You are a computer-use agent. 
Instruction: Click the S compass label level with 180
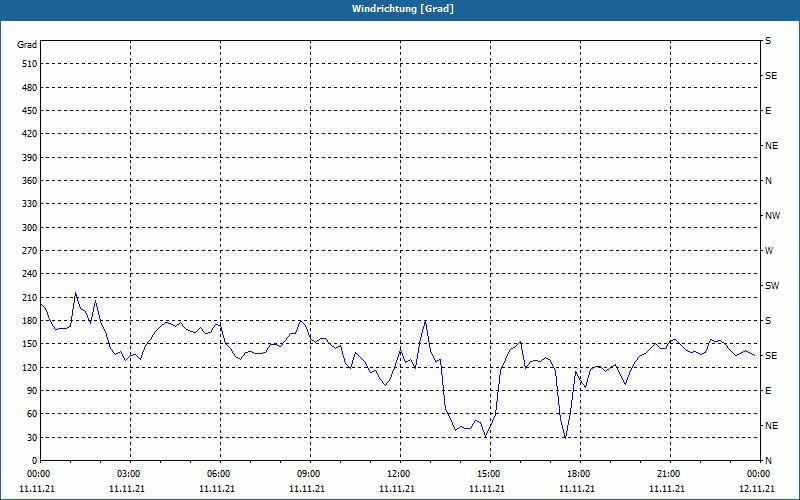pos(768,321)
